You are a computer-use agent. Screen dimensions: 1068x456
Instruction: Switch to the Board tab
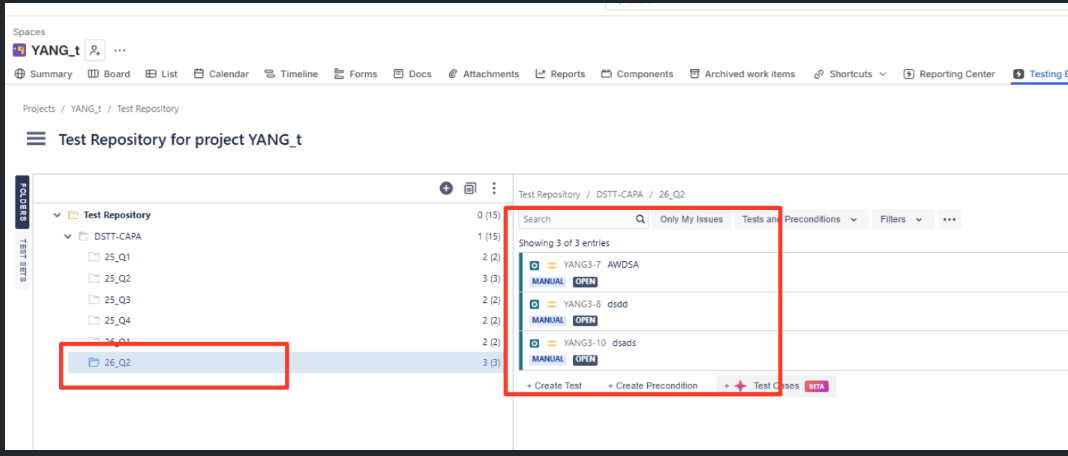[109, 74]
